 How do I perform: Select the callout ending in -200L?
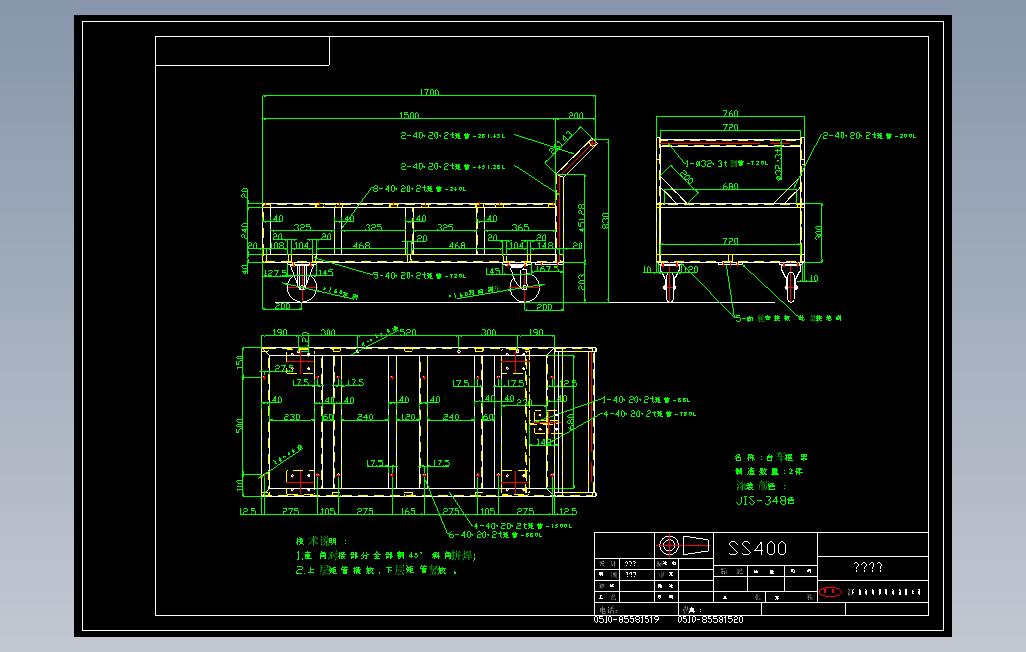[870, 136]
